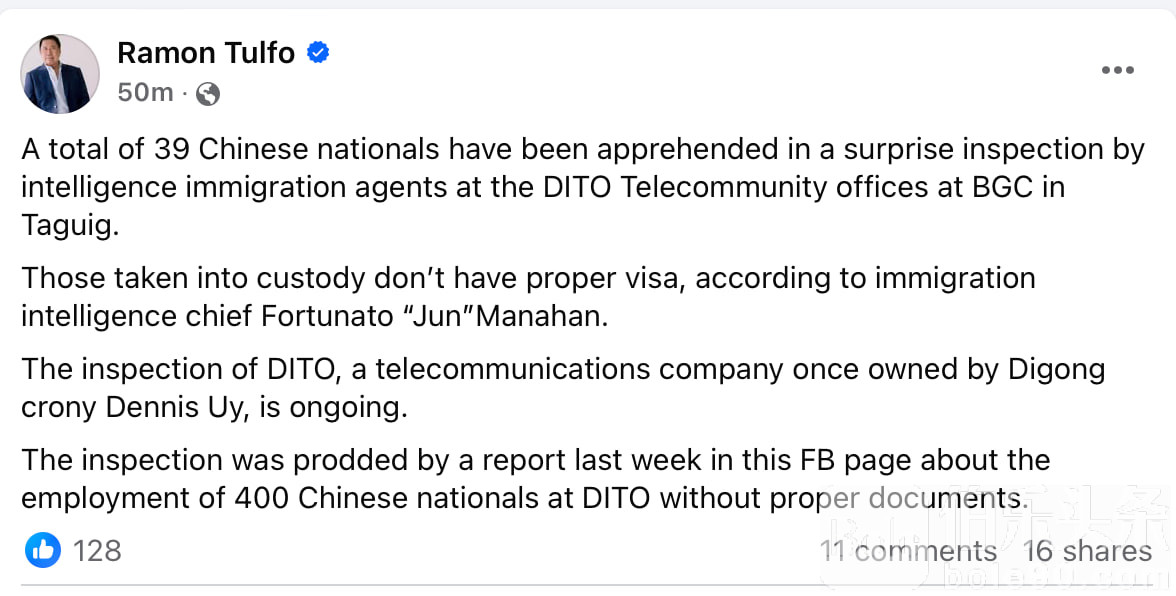View the 128 reactions count

tap(97, 550)
